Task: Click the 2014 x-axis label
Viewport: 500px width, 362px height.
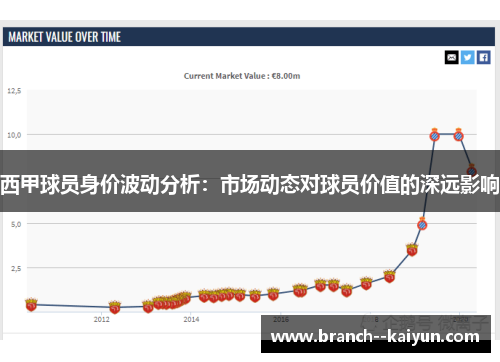Action: [191, 320]
